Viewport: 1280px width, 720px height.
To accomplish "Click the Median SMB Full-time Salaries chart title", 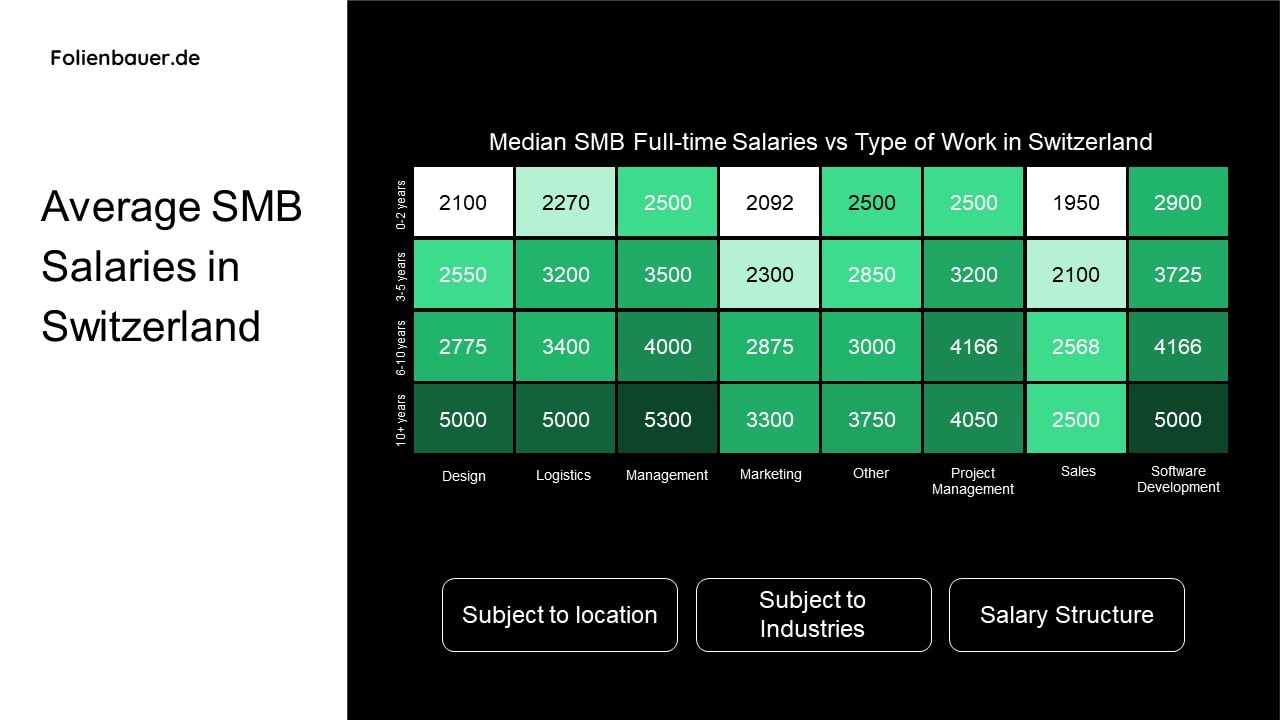I will pos(820,142).
